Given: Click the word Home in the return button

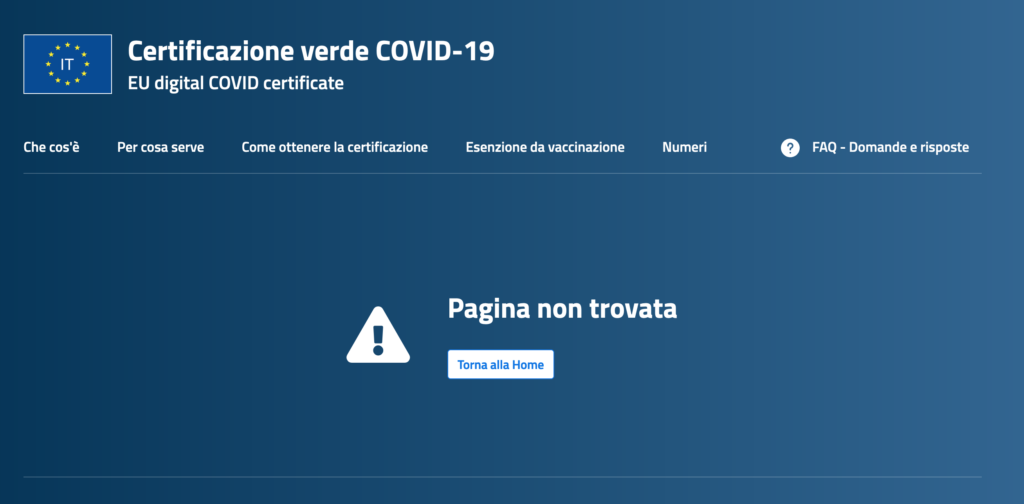Looking at the screenshot, I should [x=528, y=365].
